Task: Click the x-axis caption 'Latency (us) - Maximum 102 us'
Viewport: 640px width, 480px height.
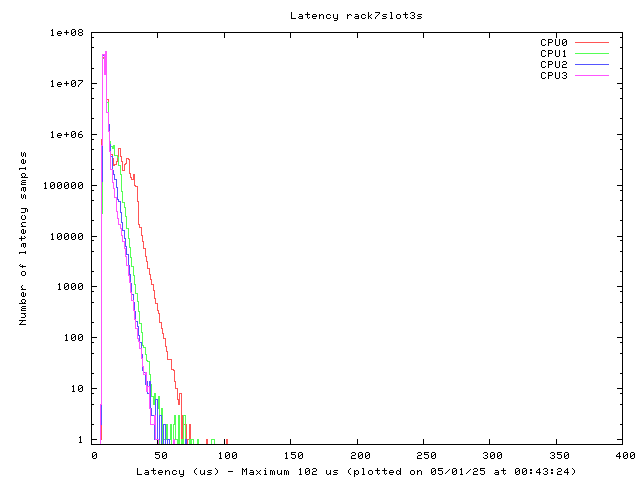Action: click(238, 472)
